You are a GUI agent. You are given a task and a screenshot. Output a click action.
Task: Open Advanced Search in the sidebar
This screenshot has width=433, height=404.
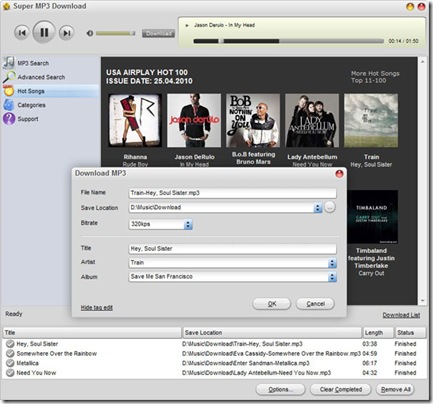pyautogui.click(x=41, y=77)
